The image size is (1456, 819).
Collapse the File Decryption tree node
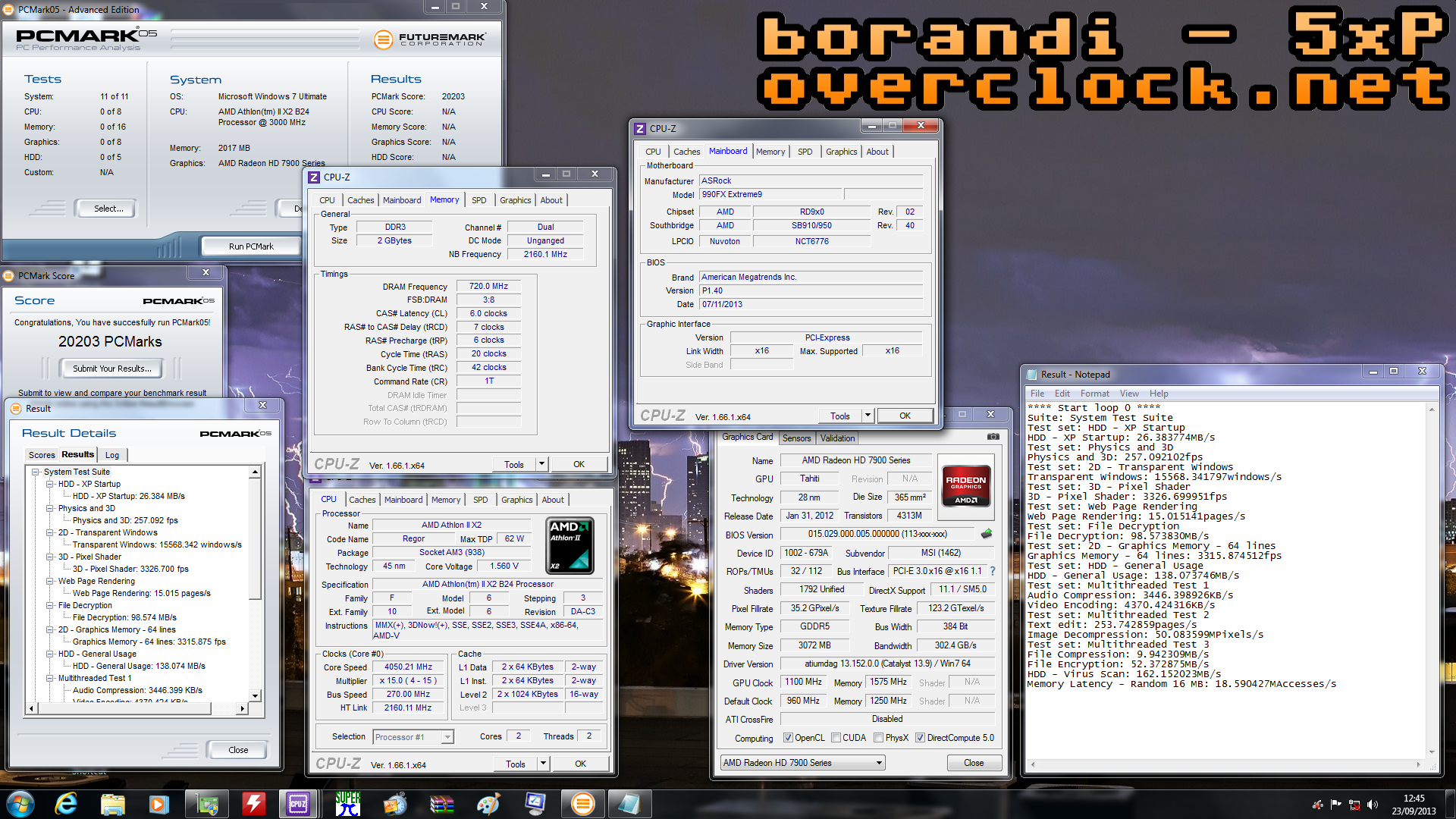click(x=50, y=605)
